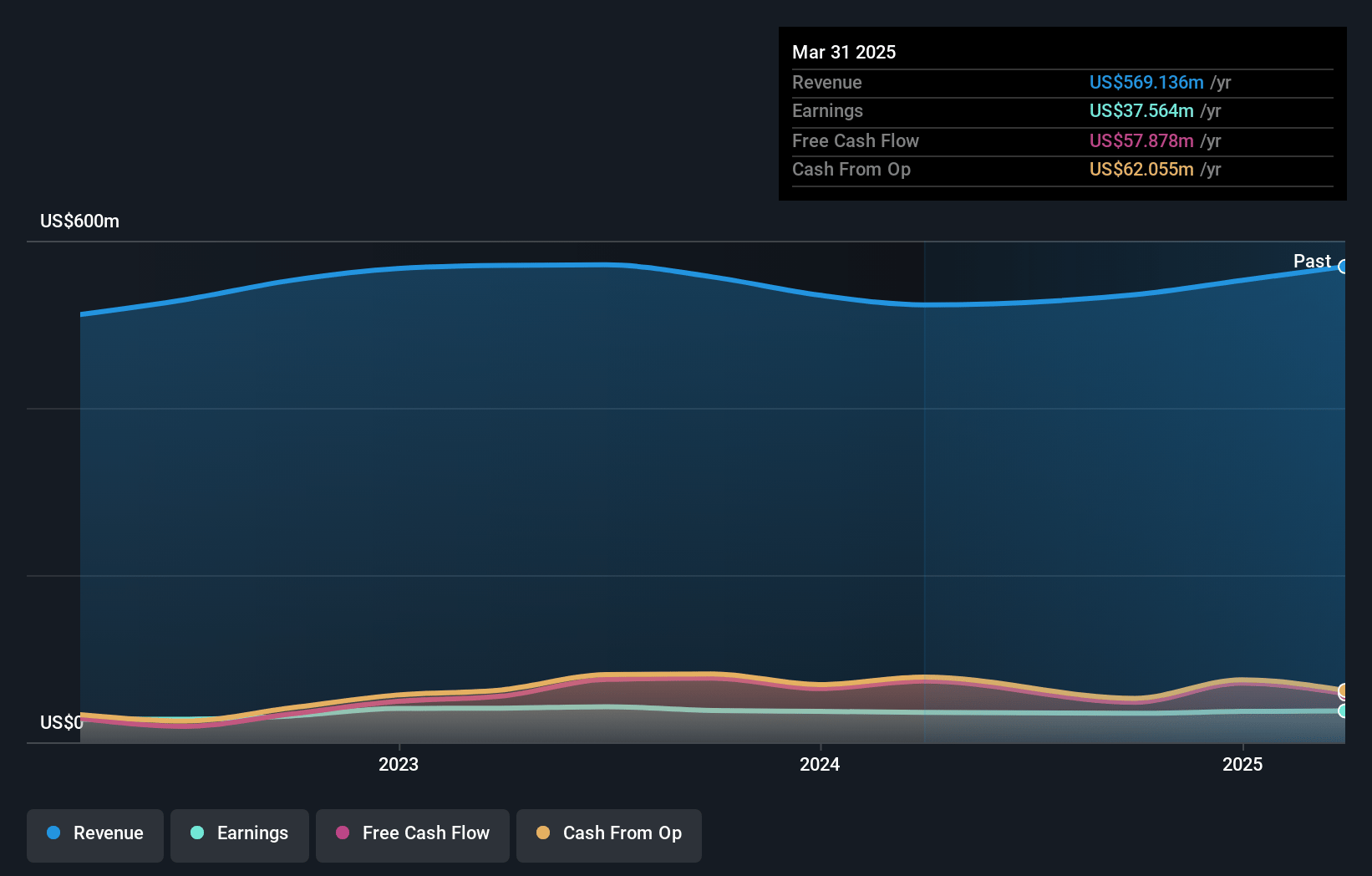Click the Free Cash Flow label in tooltip
This screenshot has height=876, width=1372.
856,140
